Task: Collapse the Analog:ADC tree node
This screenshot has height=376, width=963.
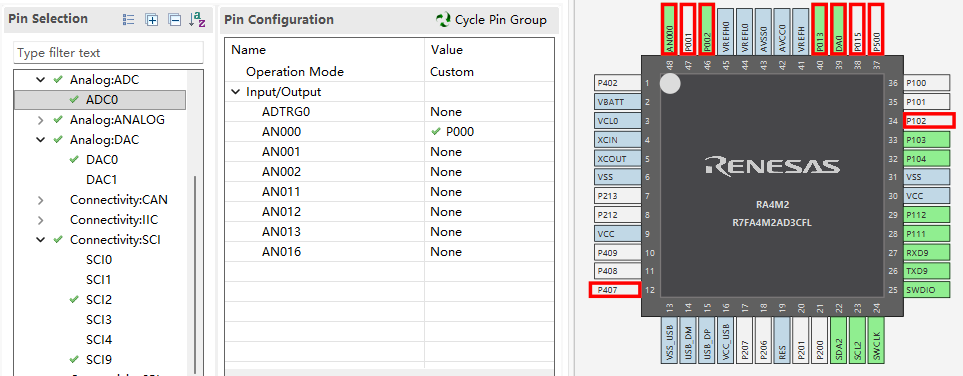Action: point(41,80)
